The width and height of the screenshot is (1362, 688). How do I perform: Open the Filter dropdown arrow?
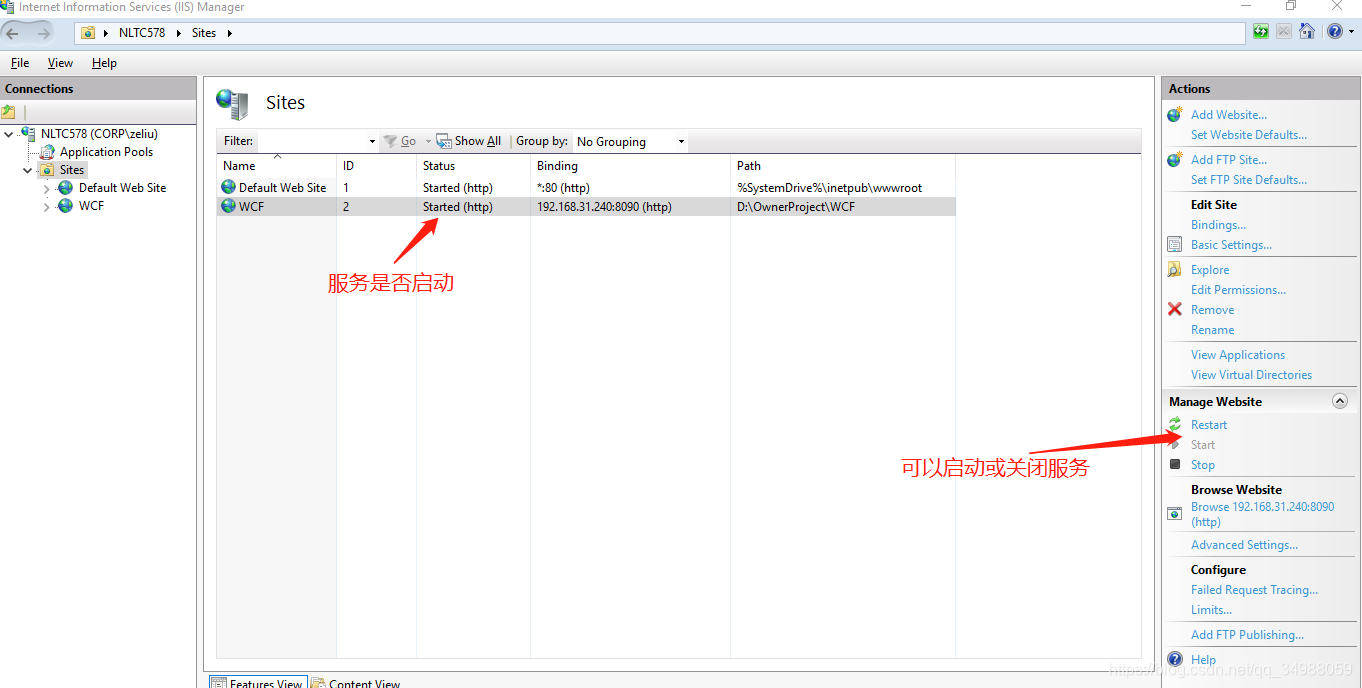point(372,142)
